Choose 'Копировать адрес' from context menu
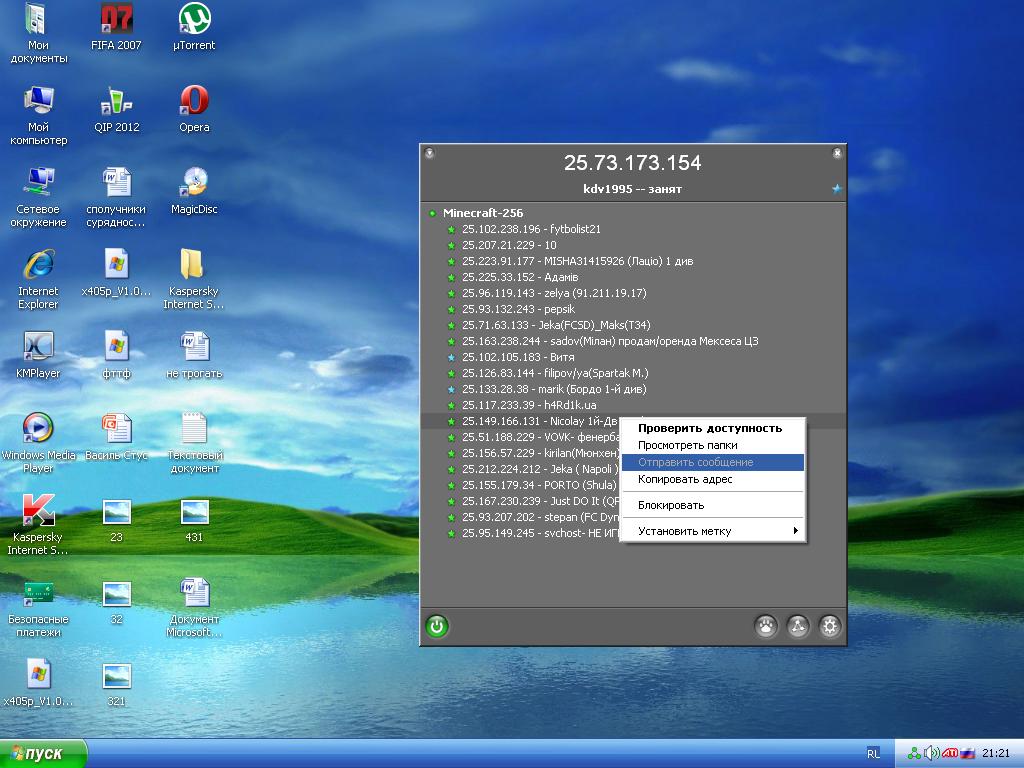Screen dimensions: 1024x768 (x=685, y=479)
